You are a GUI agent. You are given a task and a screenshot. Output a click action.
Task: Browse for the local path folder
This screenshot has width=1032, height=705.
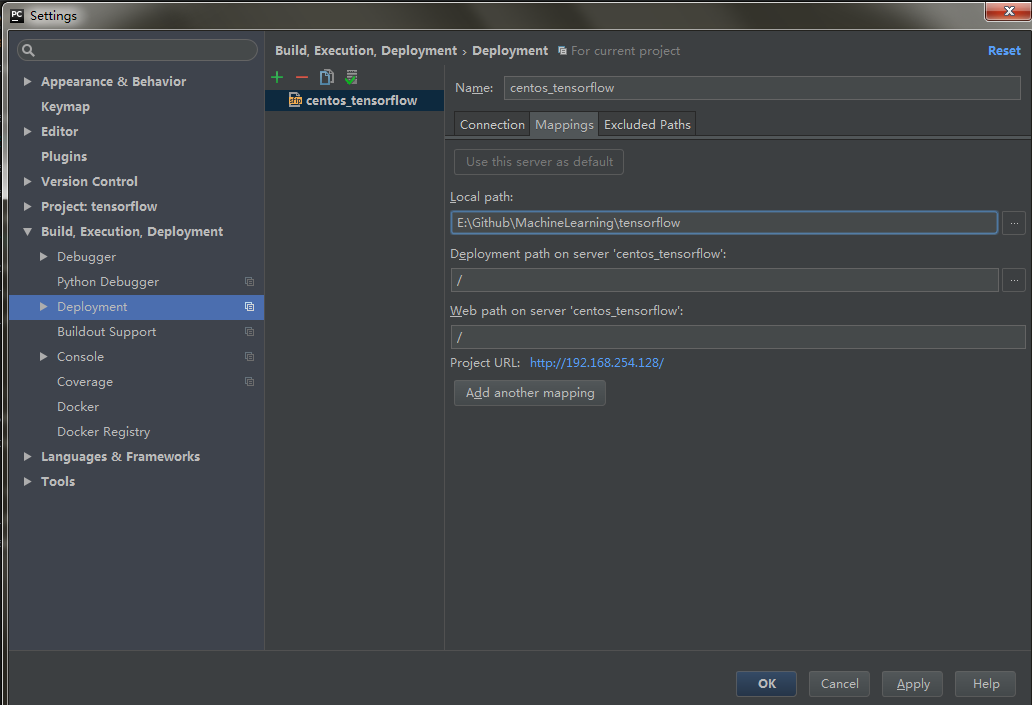click(x=1013, y=223)
